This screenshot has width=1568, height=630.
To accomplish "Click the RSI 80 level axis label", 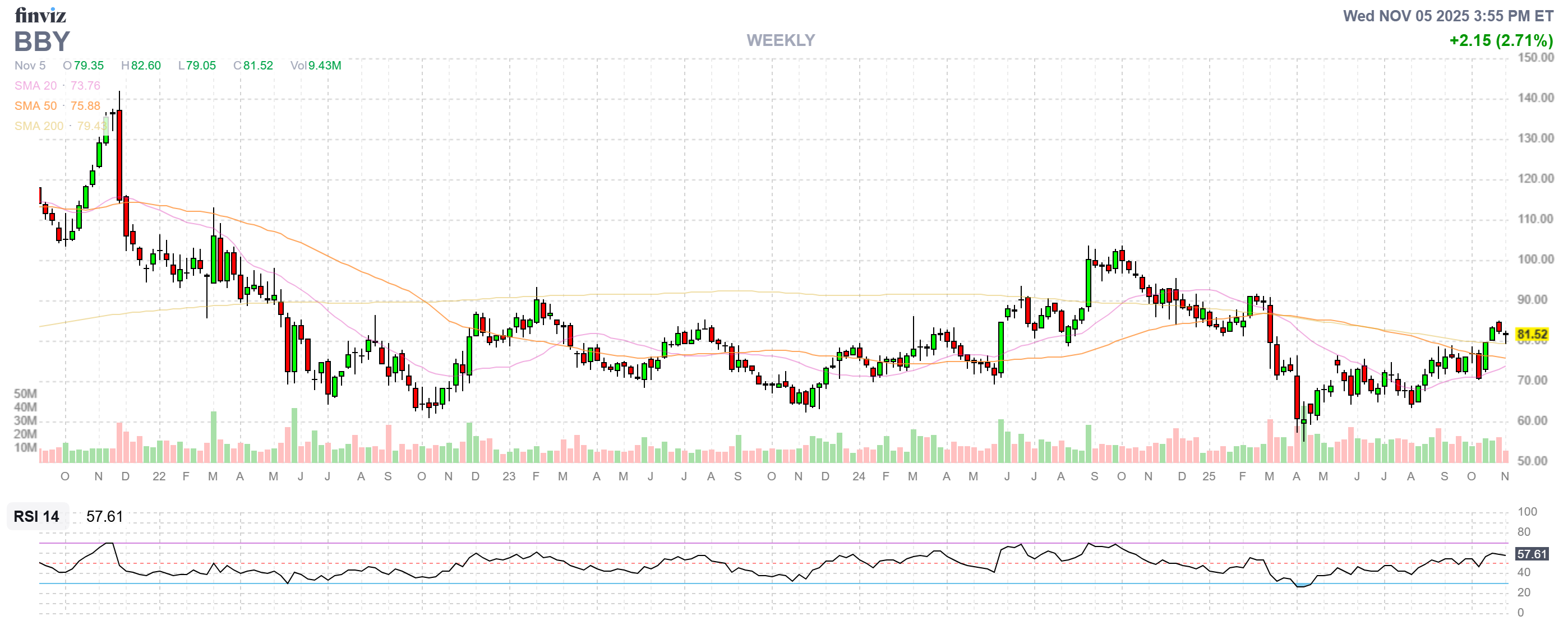I will [x=1524, y=532].
